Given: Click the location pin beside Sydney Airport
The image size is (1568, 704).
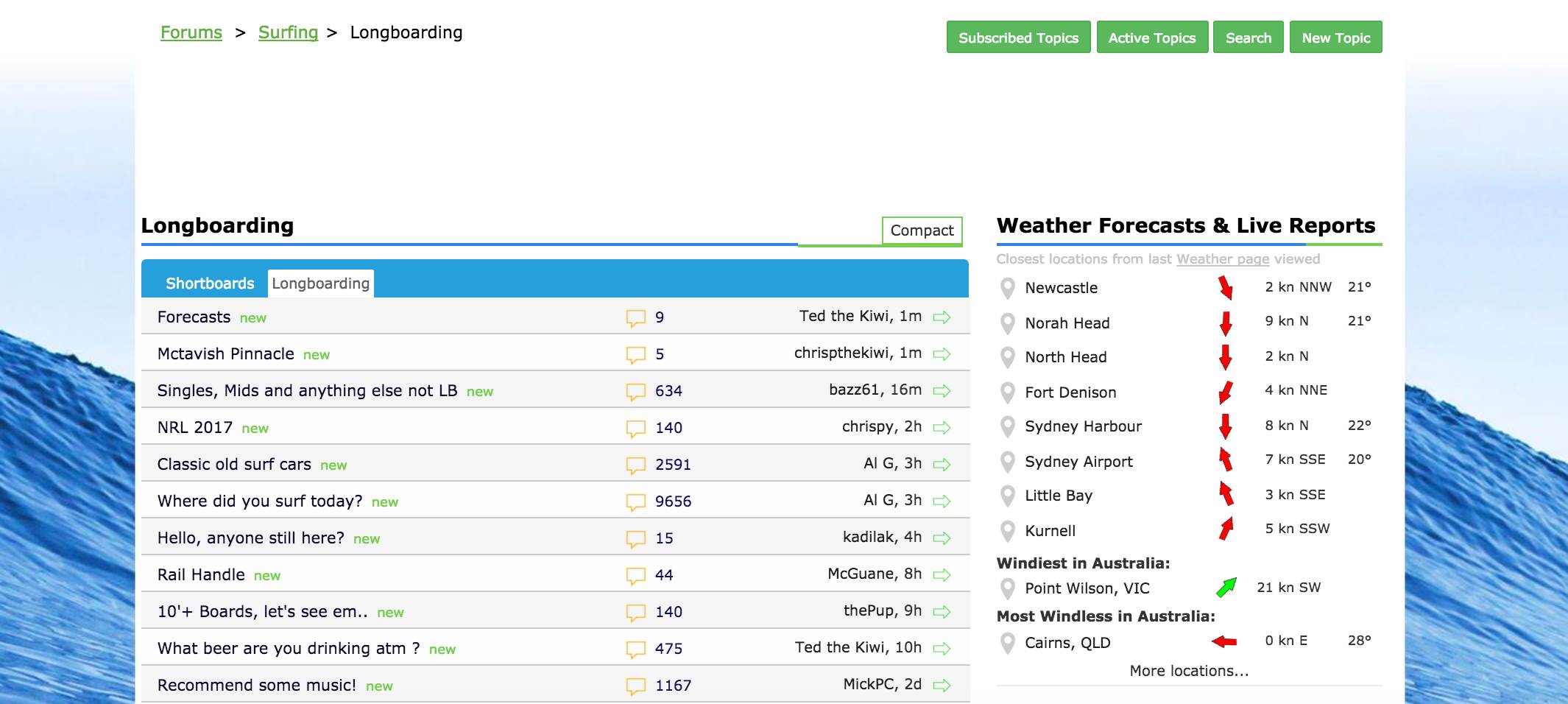Looking at the screenshot, I should [1008, 462].
